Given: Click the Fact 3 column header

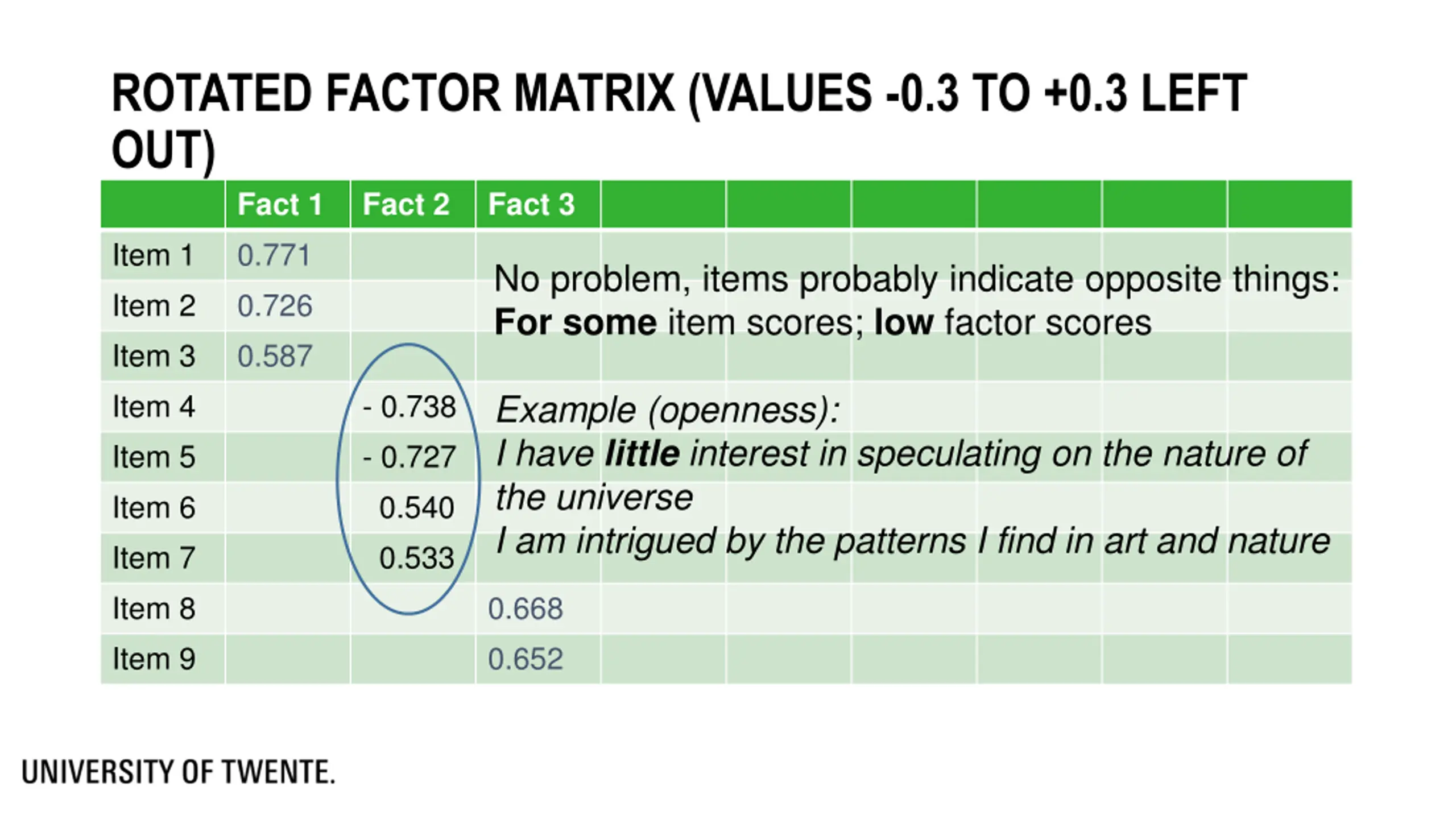Looking at the screenshot, I should [x=531, y=204].
